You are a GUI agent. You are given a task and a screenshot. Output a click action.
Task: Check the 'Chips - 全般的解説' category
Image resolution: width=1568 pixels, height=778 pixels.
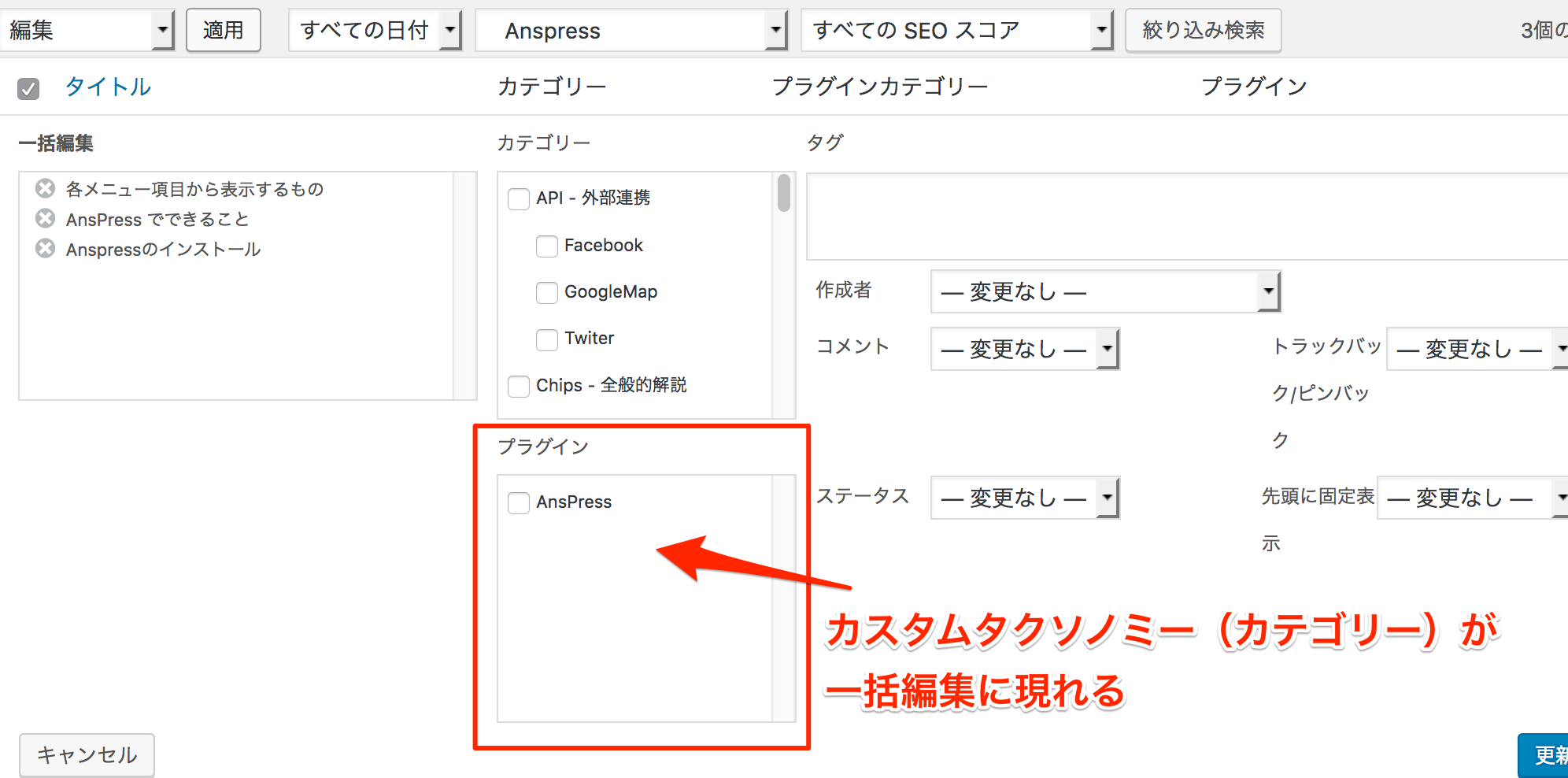click(519, 386)
